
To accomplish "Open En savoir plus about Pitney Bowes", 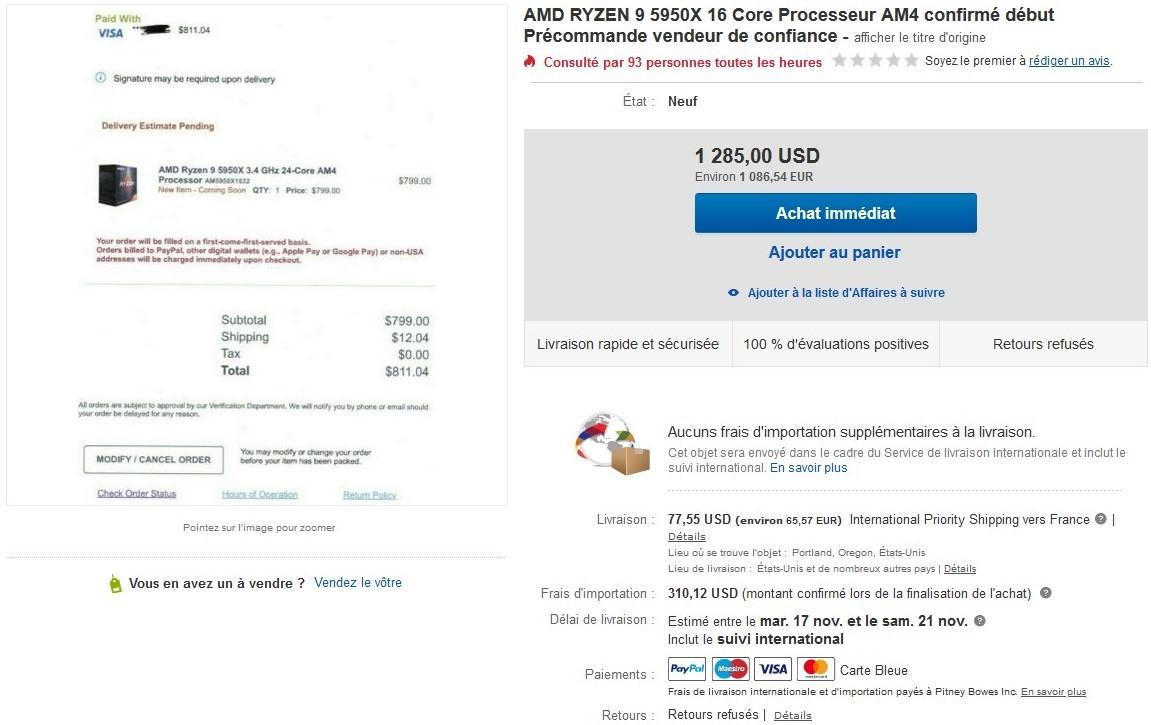I will (1053, 692).
